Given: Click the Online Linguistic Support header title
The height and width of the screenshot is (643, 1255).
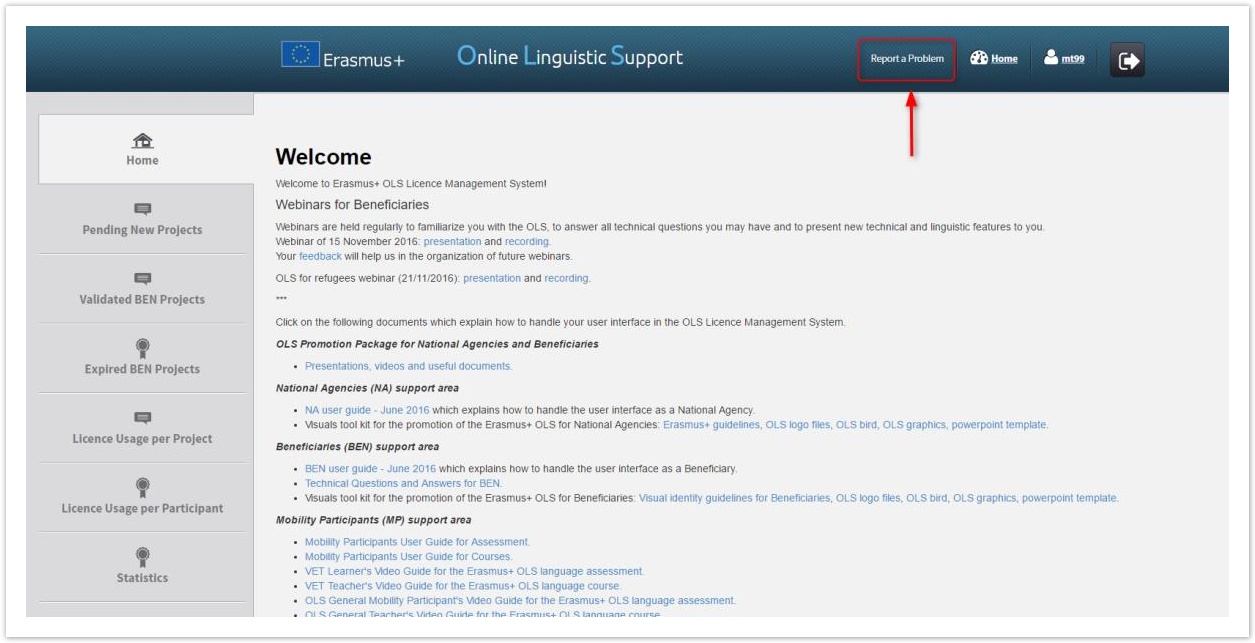Looking at the screenshot, I should pos(570,56).
